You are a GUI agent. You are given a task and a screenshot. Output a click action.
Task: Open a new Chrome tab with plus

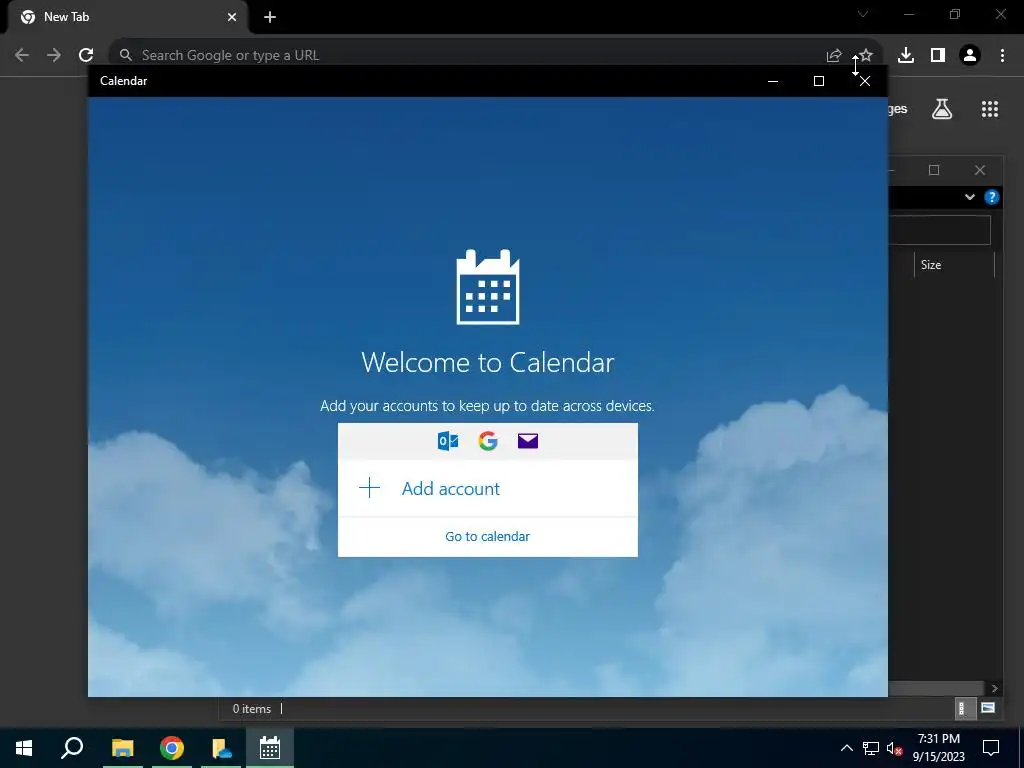(270, 17)
